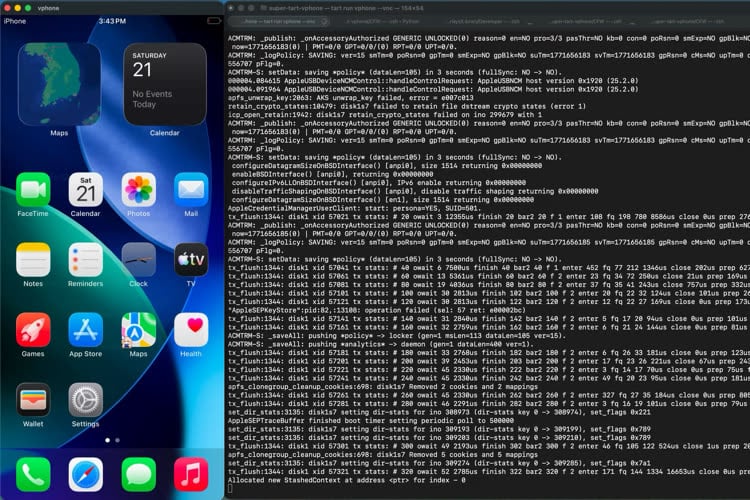
Task: Open the Mail app icon
Action: (x=191, y=189)
